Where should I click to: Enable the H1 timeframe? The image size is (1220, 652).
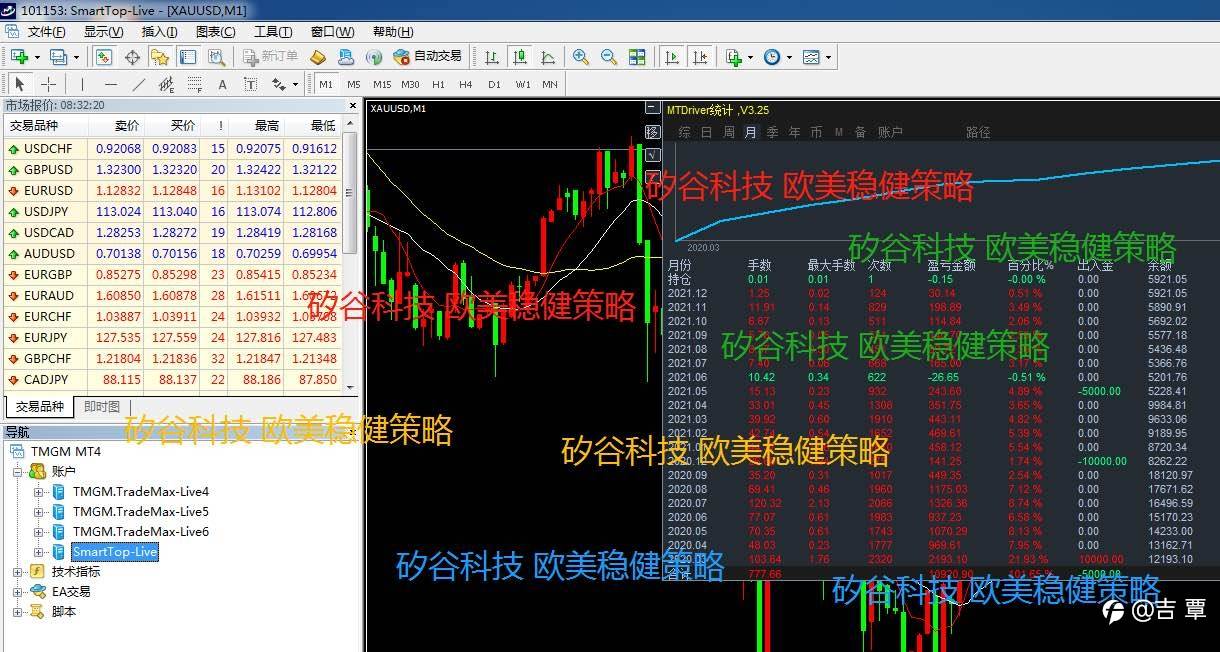[x=438, y=85]
